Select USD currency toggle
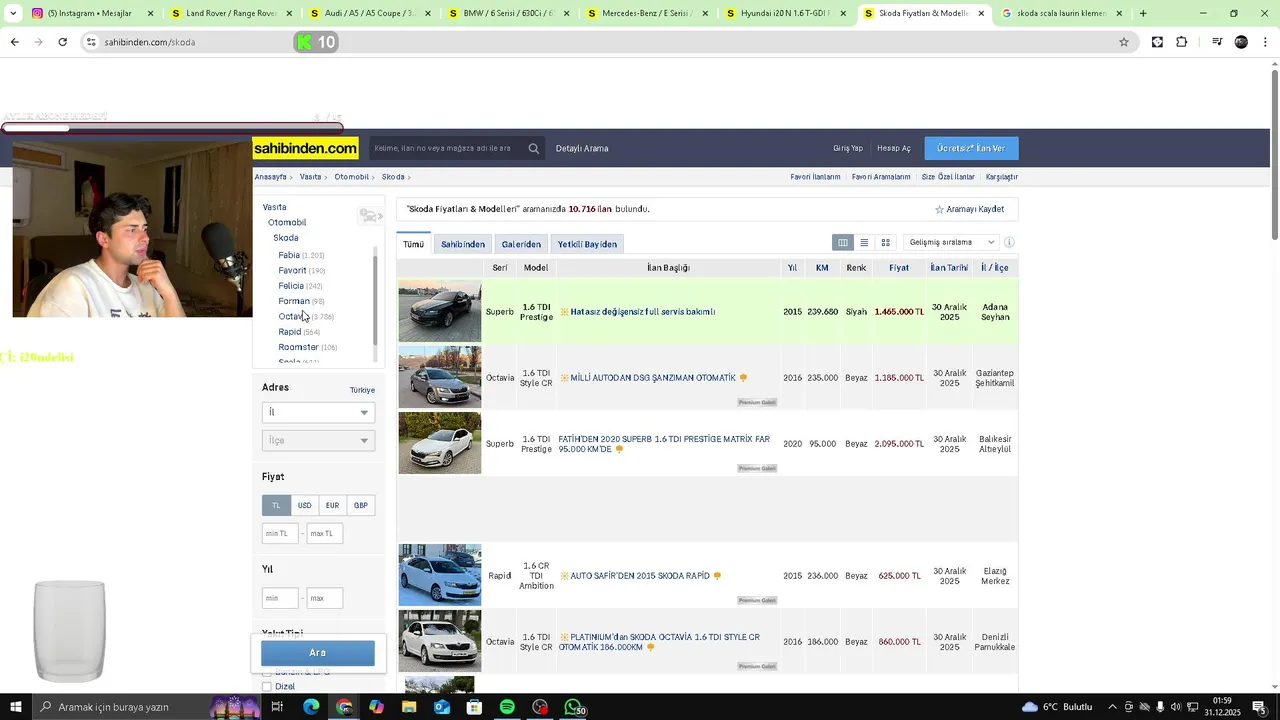1280x720 pixels. [304, 505]
